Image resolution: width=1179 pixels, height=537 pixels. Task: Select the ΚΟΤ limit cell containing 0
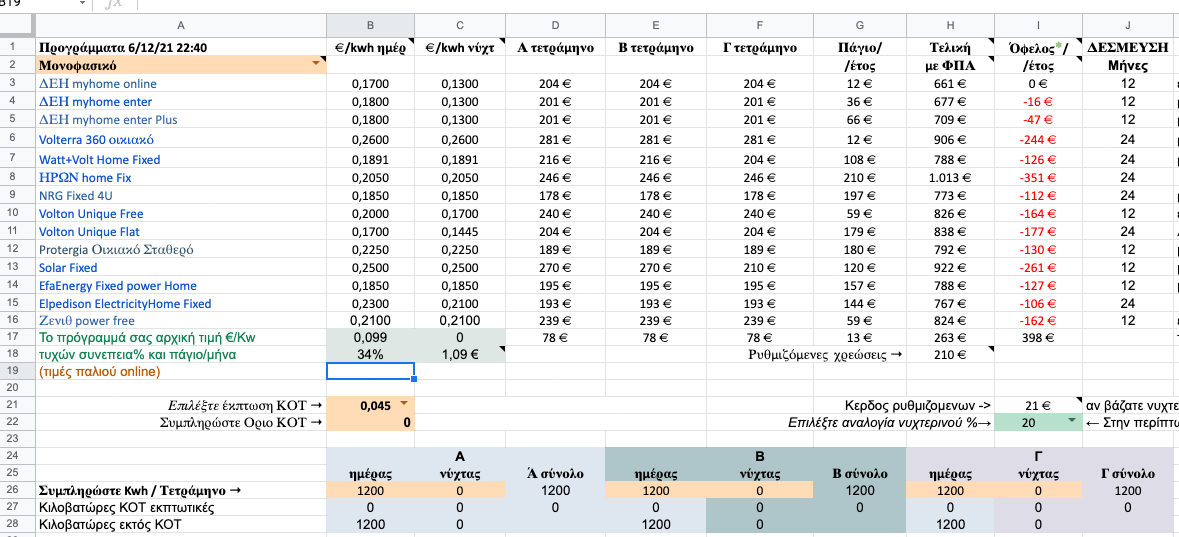[x=371, y=422]
